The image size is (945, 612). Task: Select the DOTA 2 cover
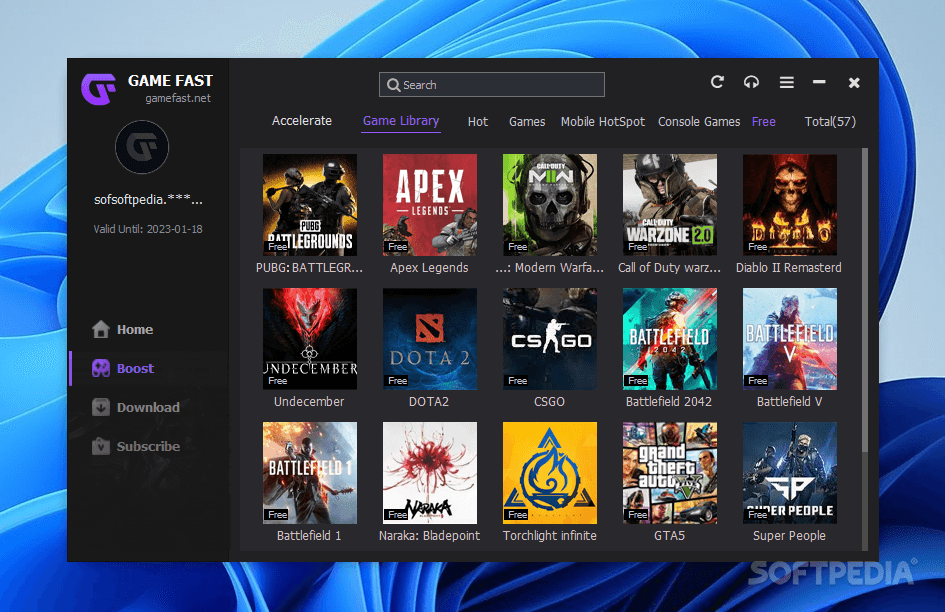(x=430, y=339)
